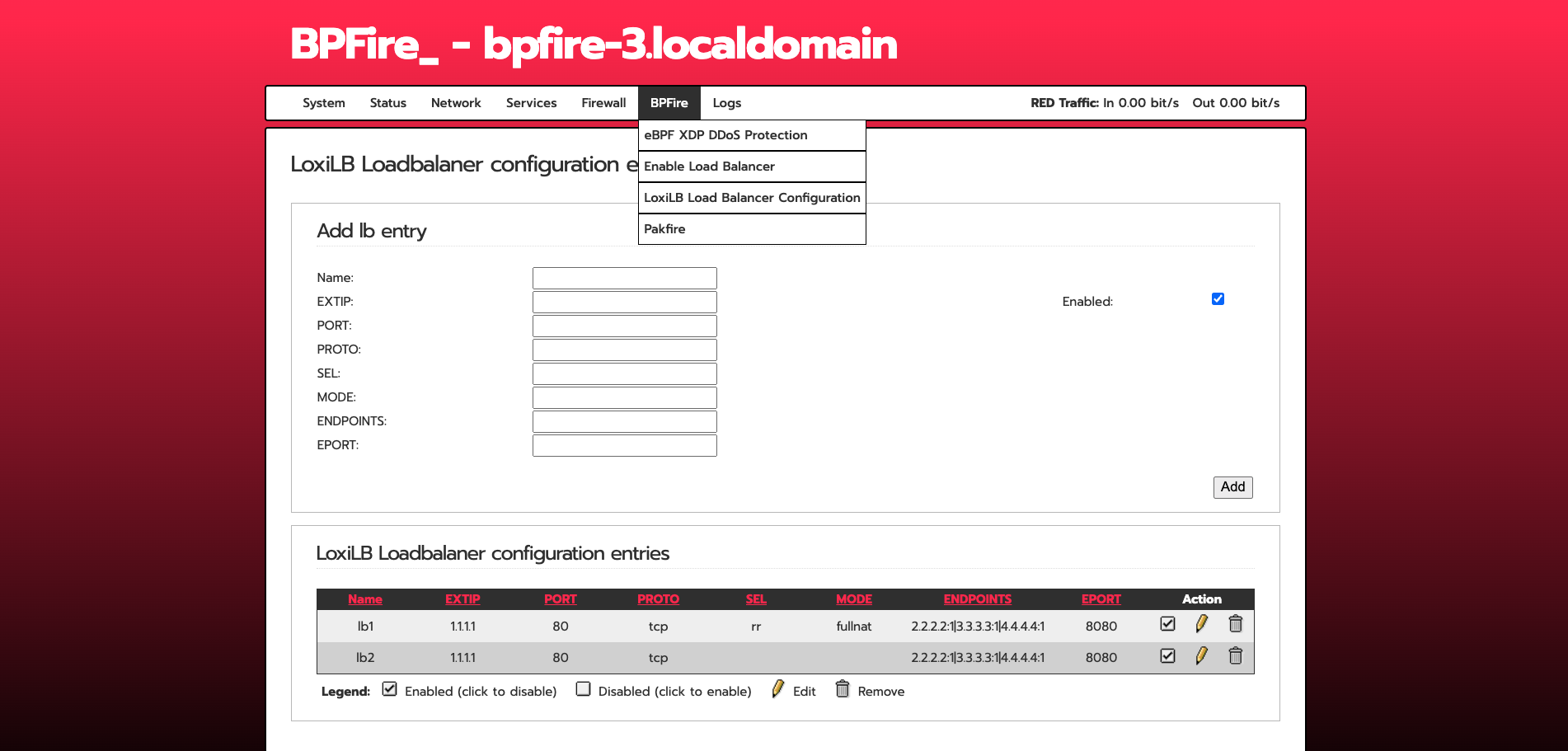Screen dimensions: 1568x751
Task: Open the Firewall dropdown menu
Action: (603, 103)
